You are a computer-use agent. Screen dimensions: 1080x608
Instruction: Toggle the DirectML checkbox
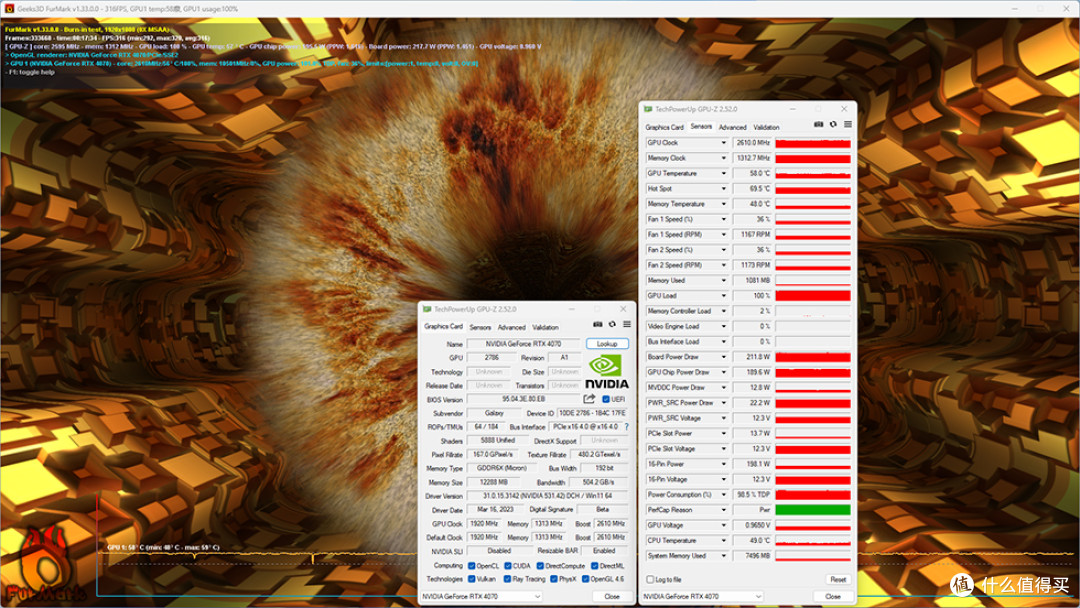[x=594, y=566]
